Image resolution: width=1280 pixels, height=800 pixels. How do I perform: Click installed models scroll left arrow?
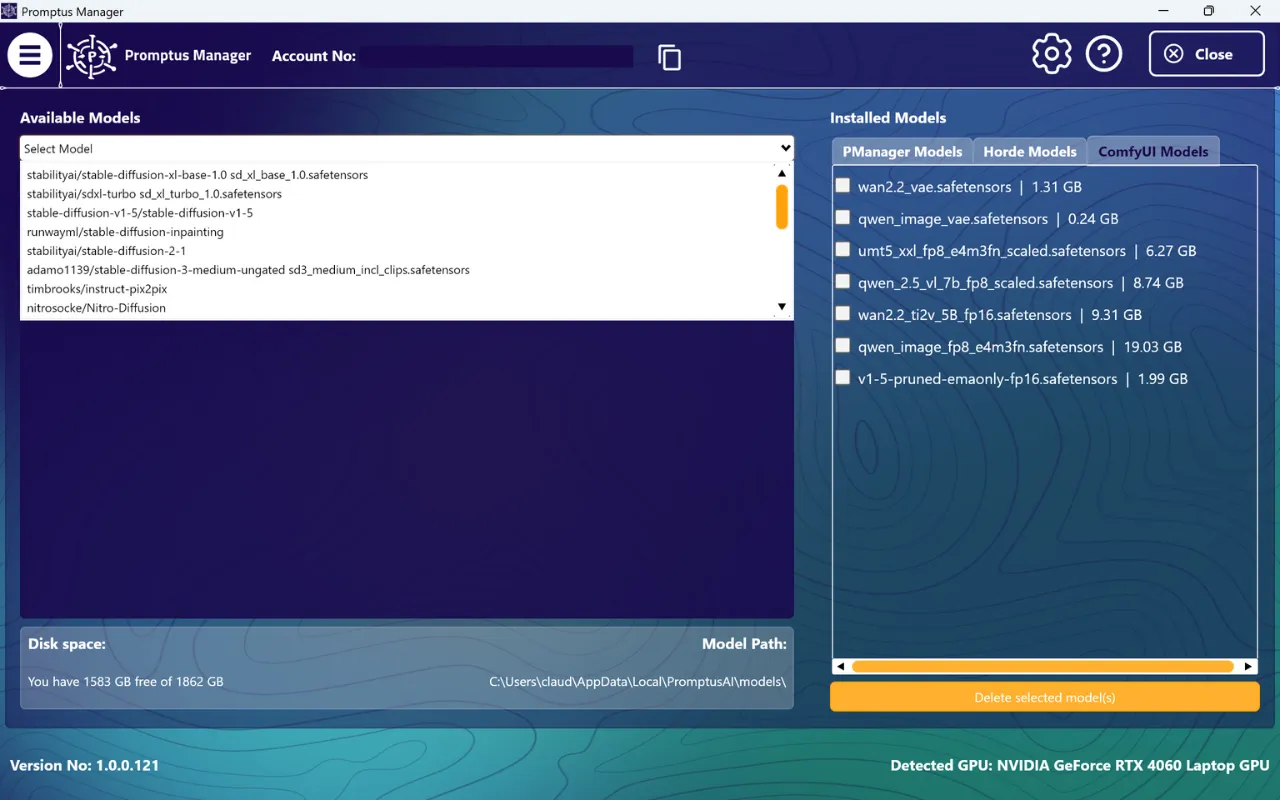point(841,666)
